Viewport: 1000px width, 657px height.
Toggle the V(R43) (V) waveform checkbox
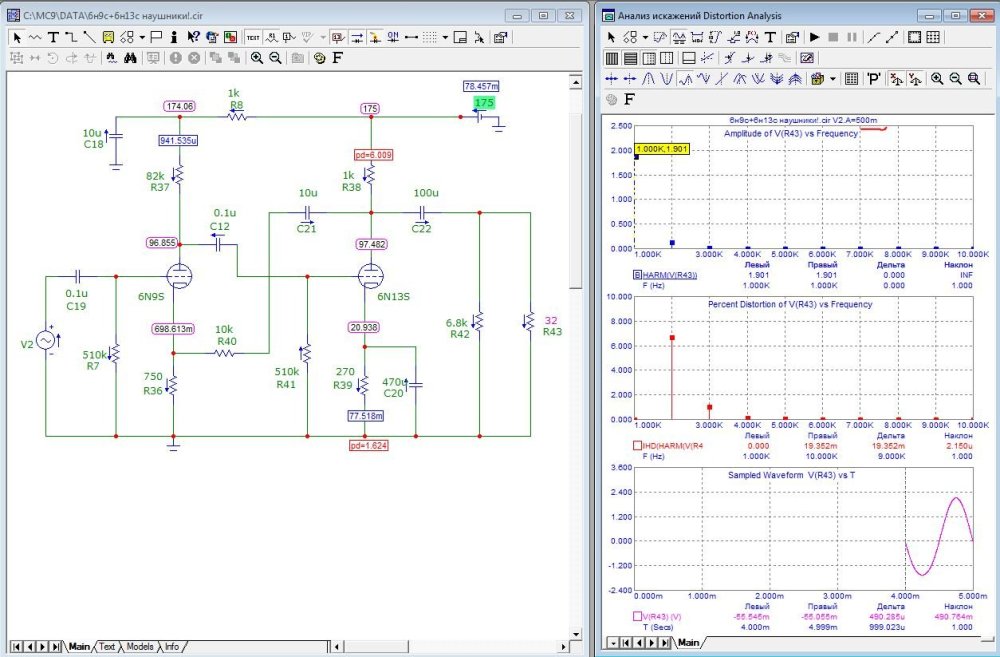click(637, 616)
